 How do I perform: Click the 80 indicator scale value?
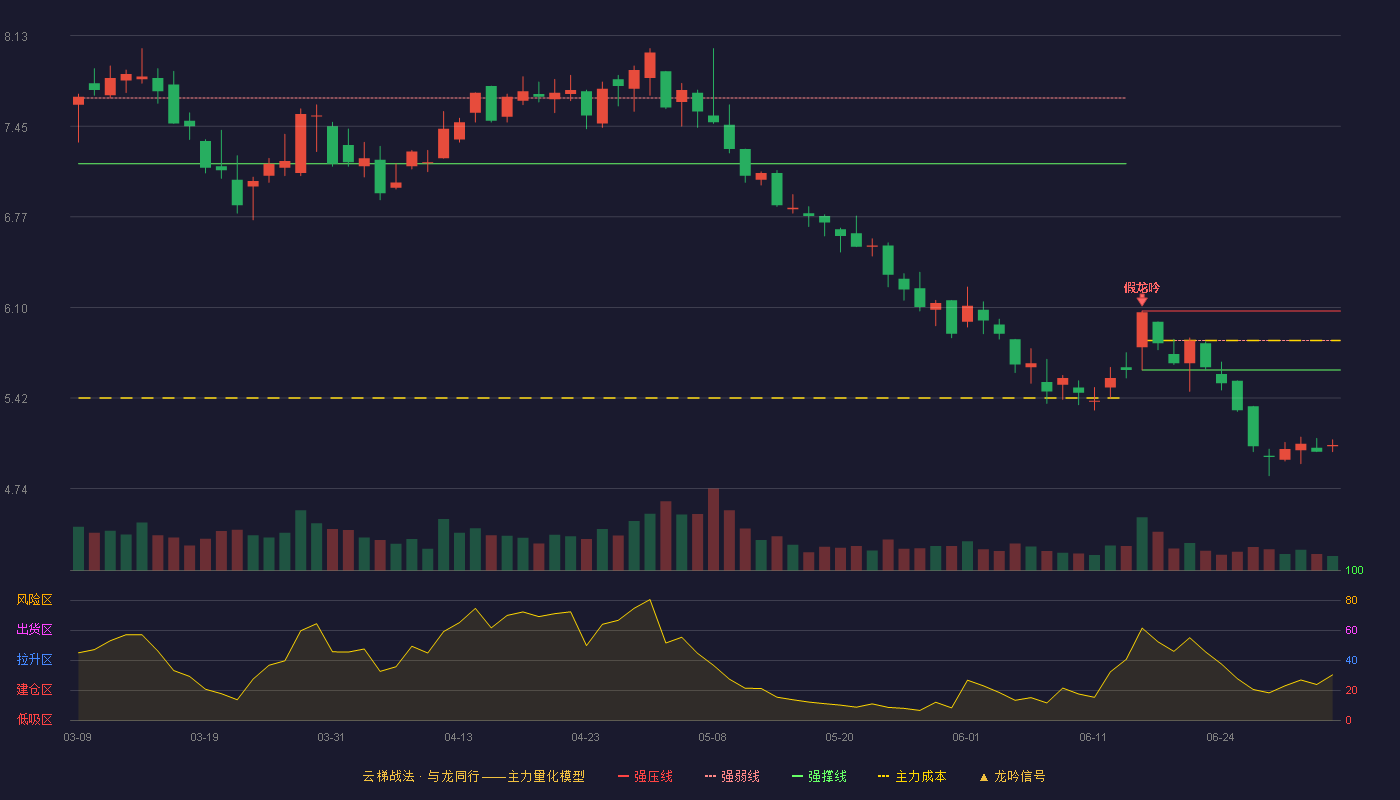[x=1351, y=600]
